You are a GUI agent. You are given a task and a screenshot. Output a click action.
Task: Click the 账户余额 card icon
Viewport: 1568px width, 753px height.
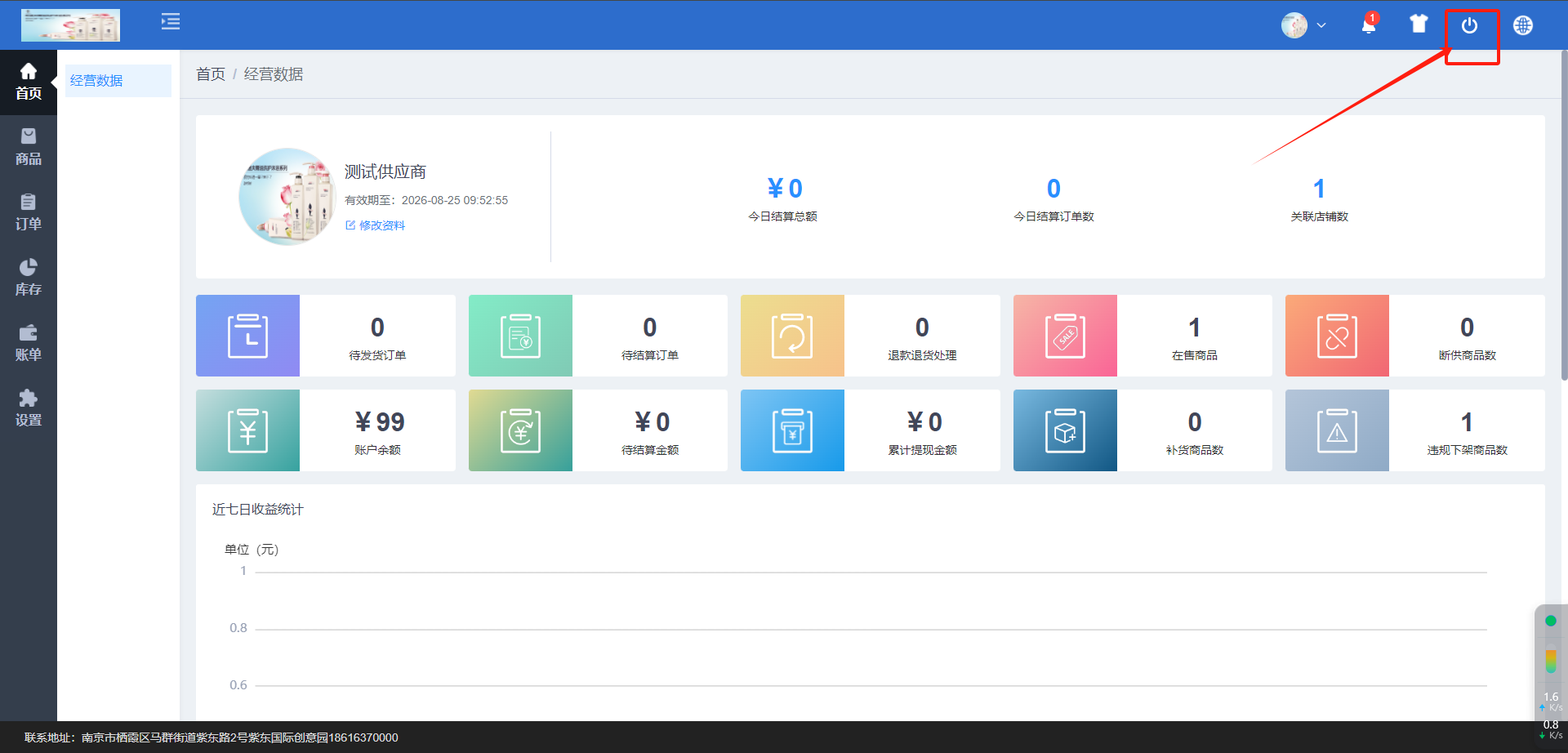[x=247, y=430]
